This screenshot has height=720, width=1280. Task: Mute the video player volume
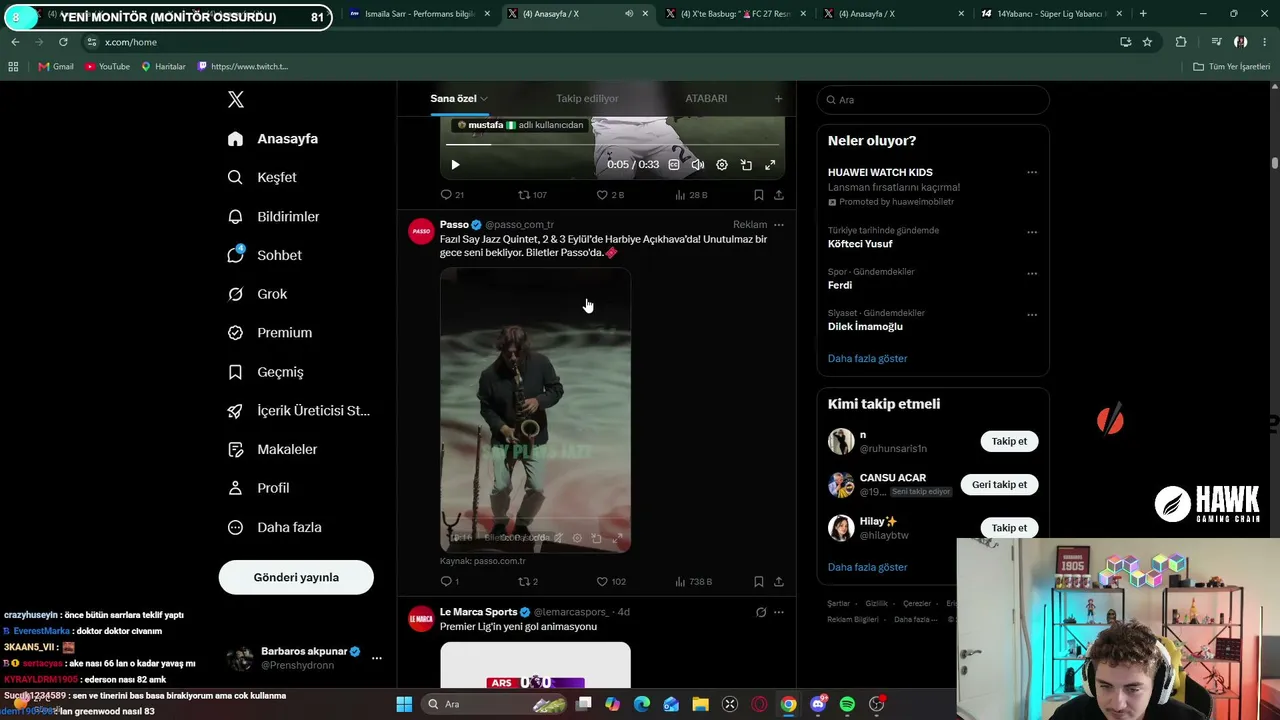[698, 165]
